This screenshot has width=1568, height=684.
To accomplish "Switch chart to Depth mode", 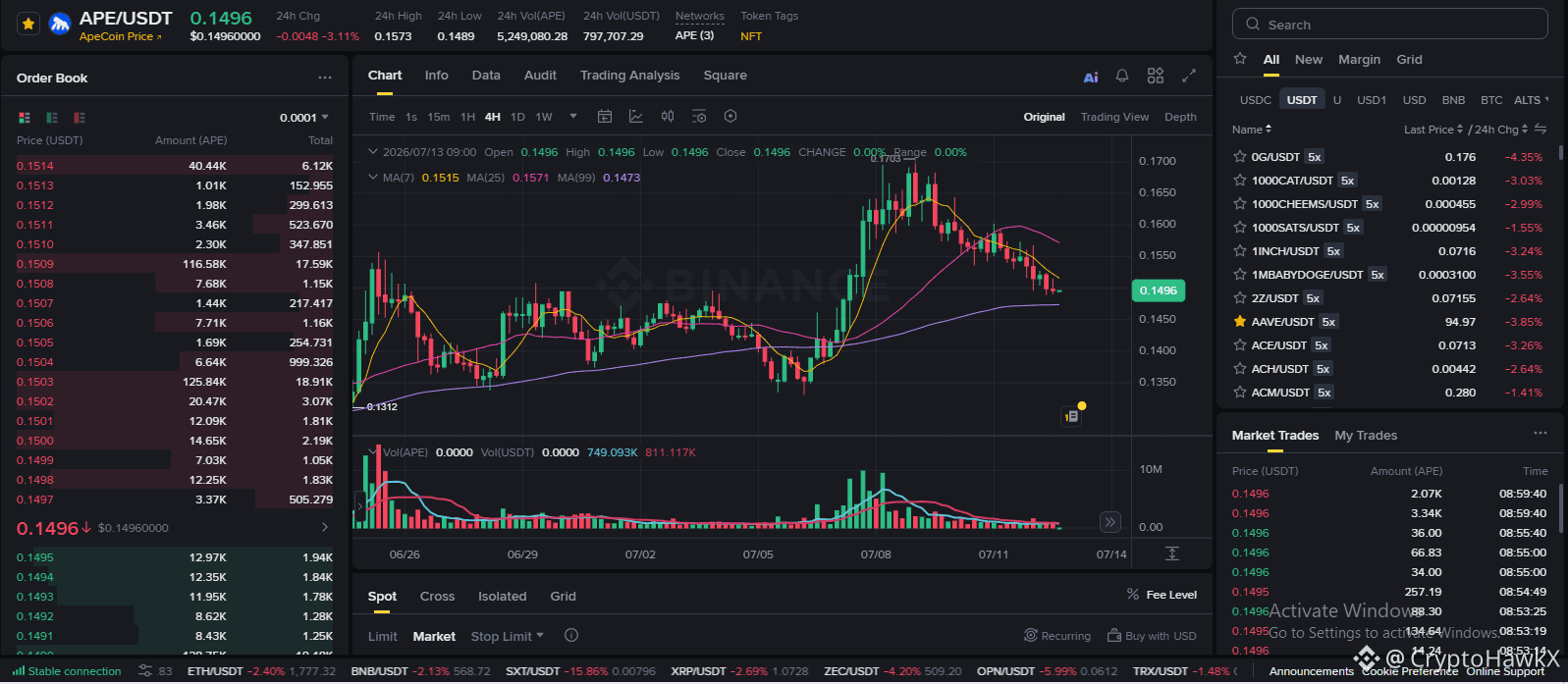I will pyautogui.click(x=1180, y=117).
